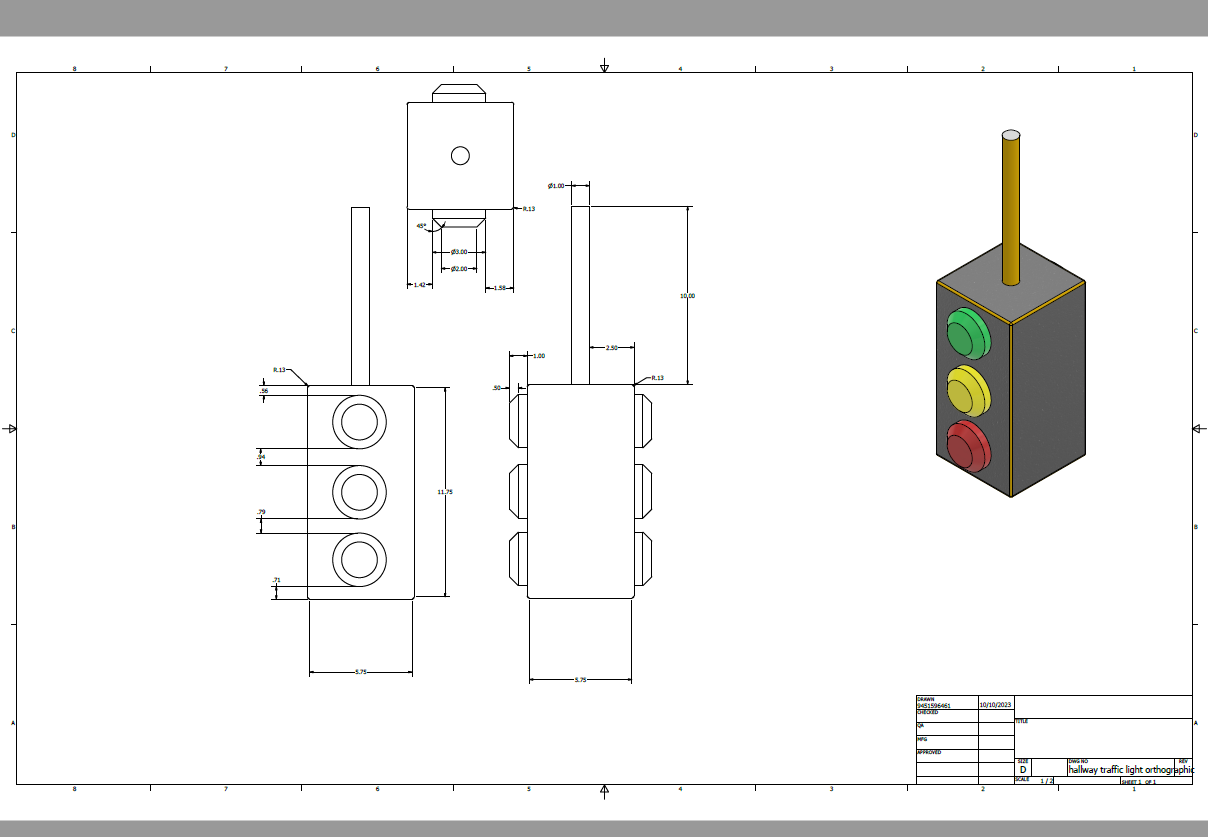Click the 11.75 height dimension
The width and height of the screenshot is (1208, 837).
pos(445,492)
